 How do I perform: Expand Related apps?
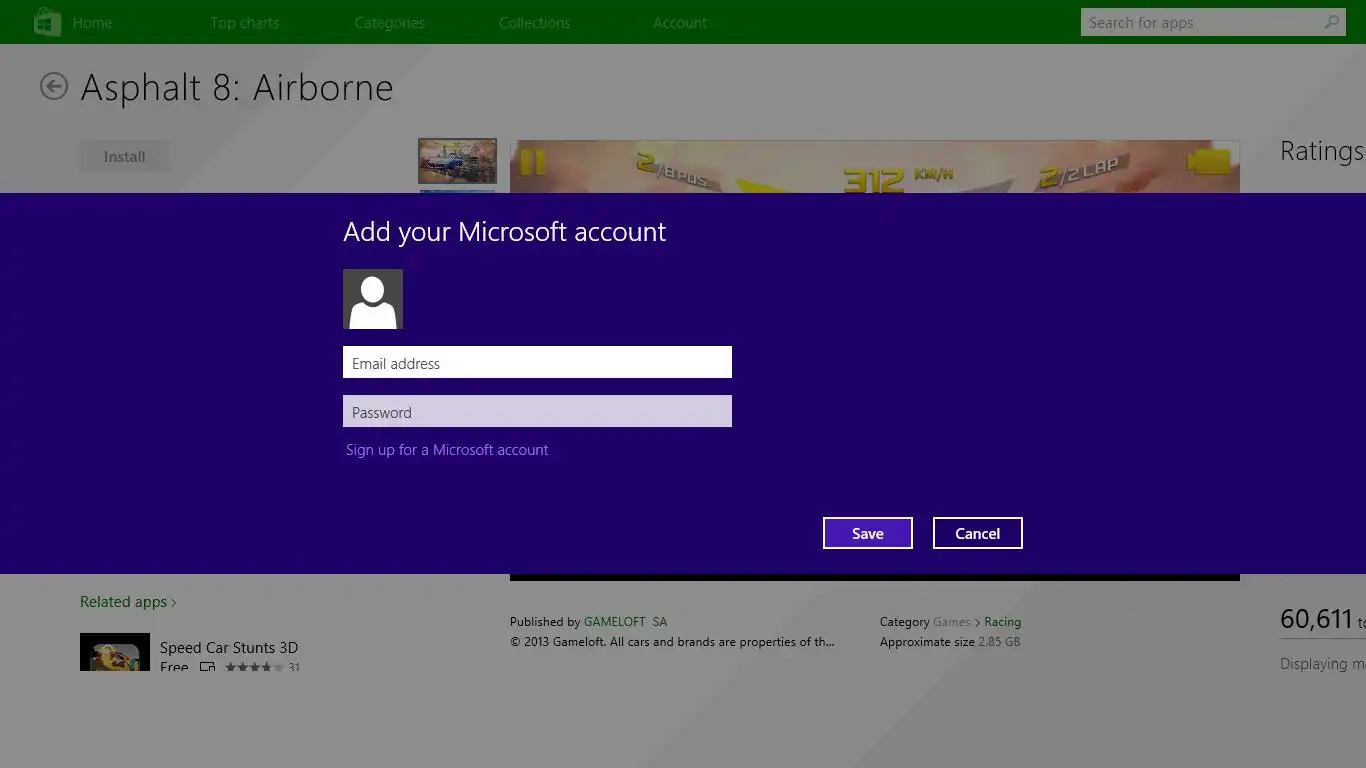[x=128, y=602]
